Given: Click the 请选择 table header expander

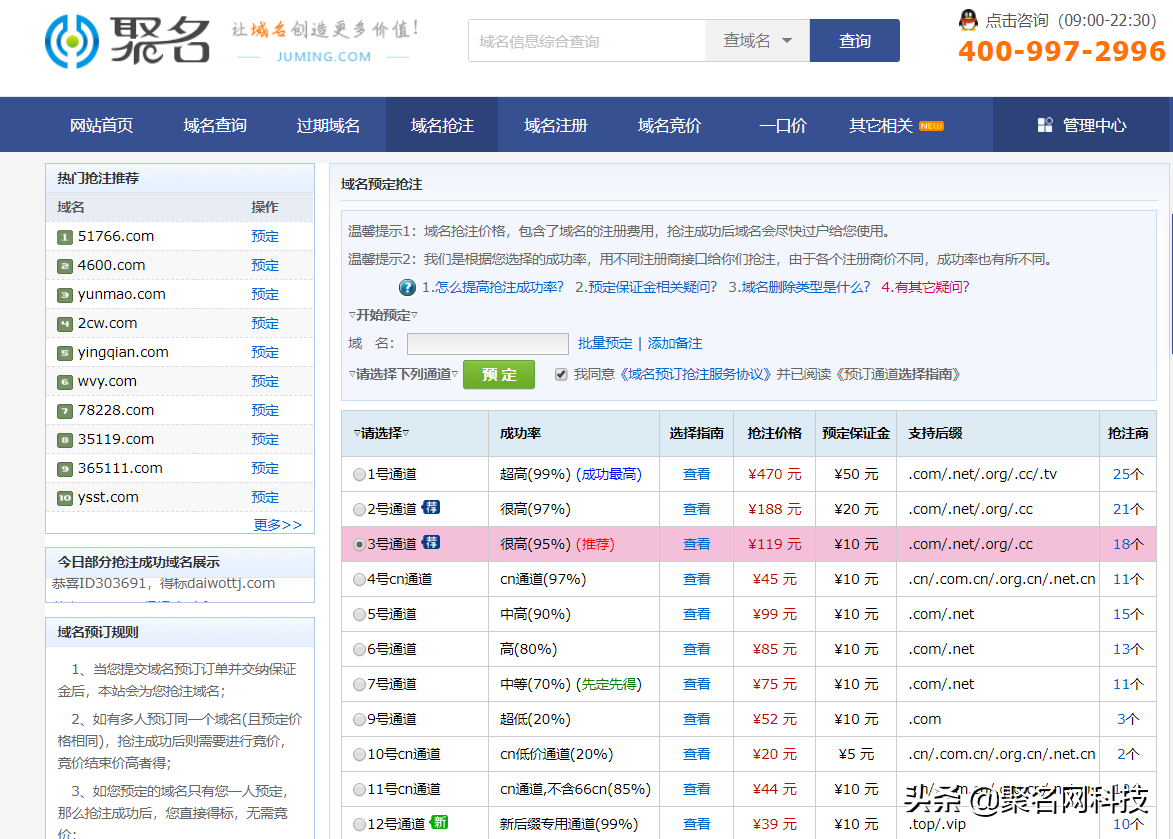Looking at the screenshot, I should (382, 433).
